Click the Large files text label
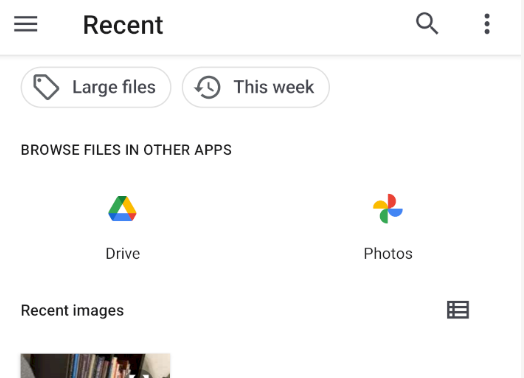524x378 pixels. pos(114,87)
